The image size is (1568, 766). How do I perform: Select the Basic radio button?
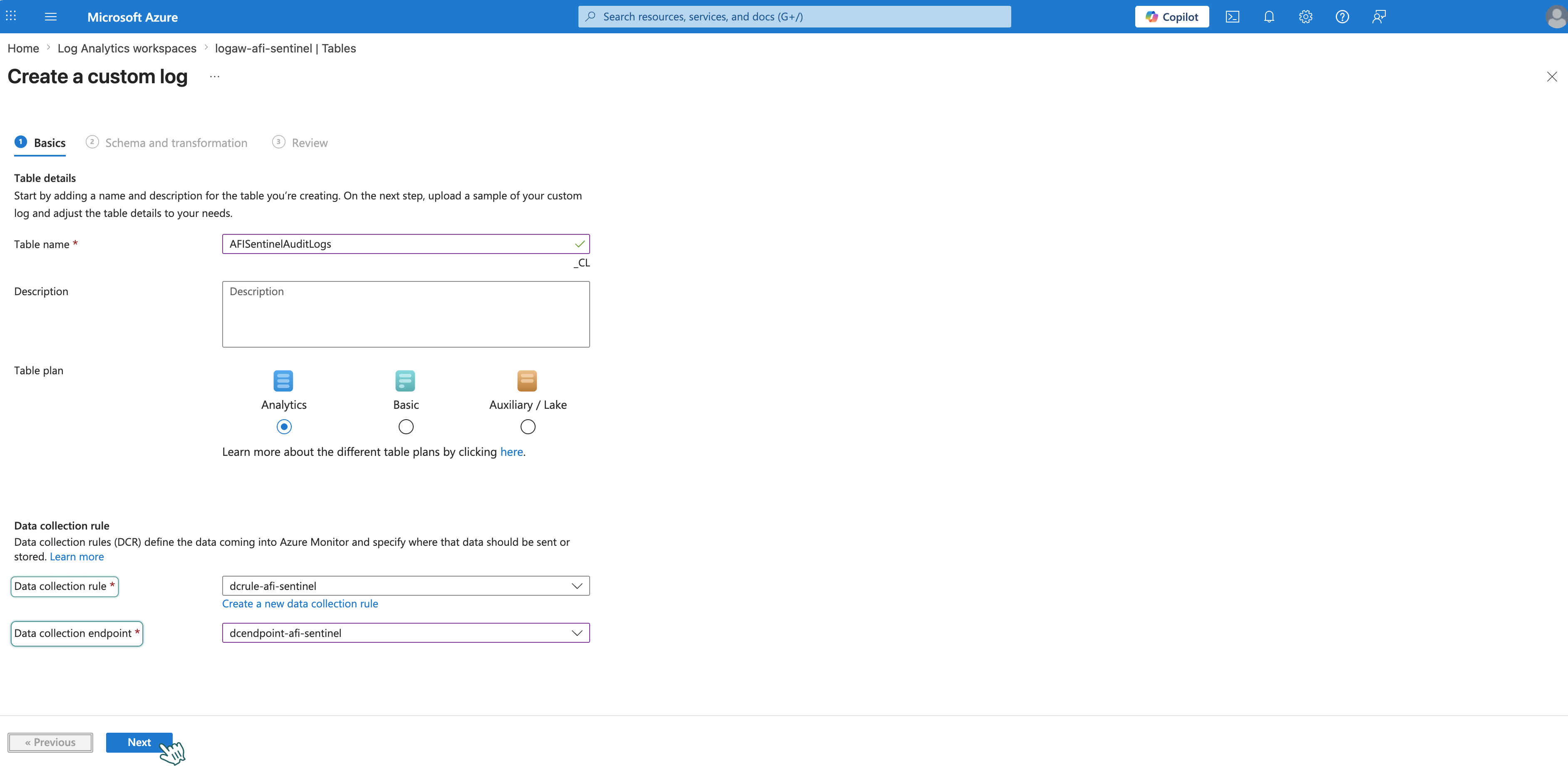click(x=405, y=426)
